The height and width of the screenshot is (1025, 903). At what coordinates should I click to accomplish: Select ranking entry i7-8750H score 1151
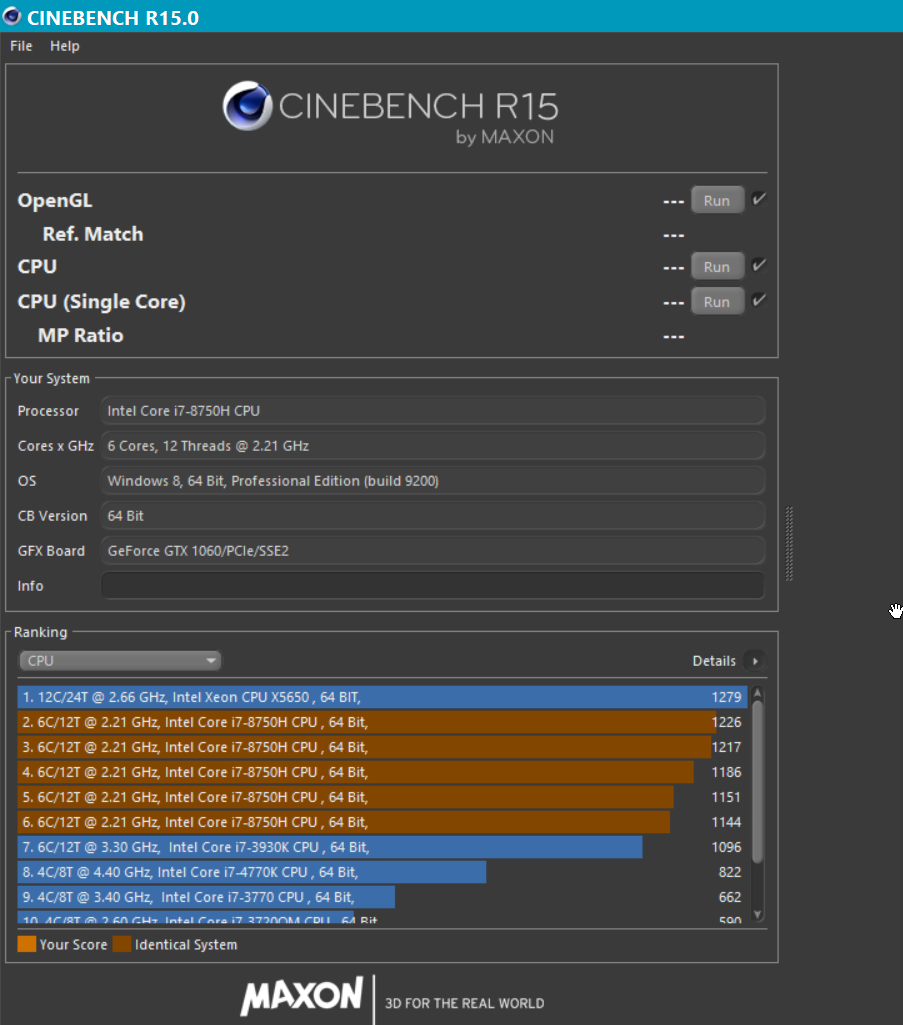[383, 797]
